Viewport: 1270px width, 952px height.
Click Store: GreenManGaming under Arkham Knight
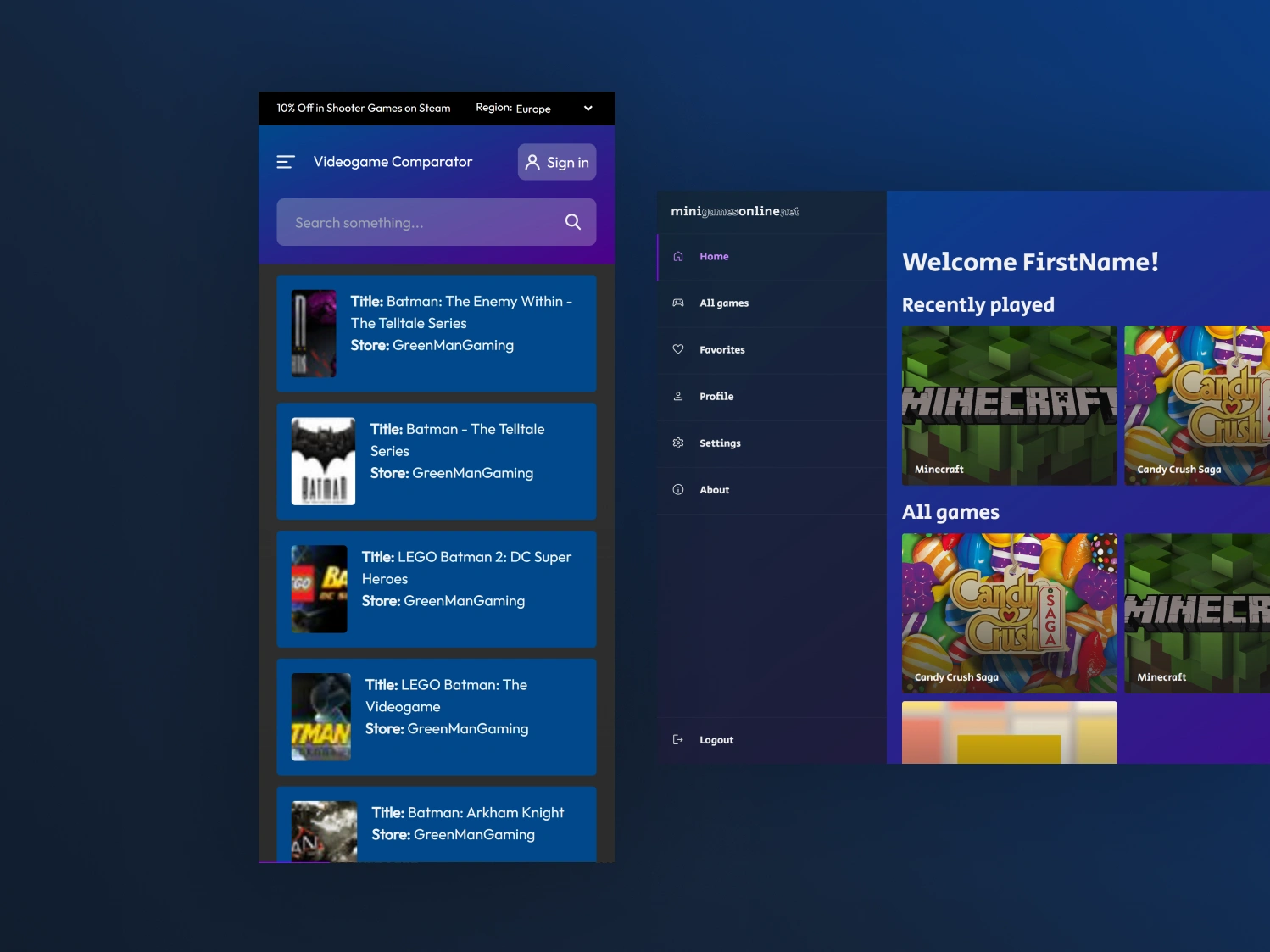coord(454,835)
